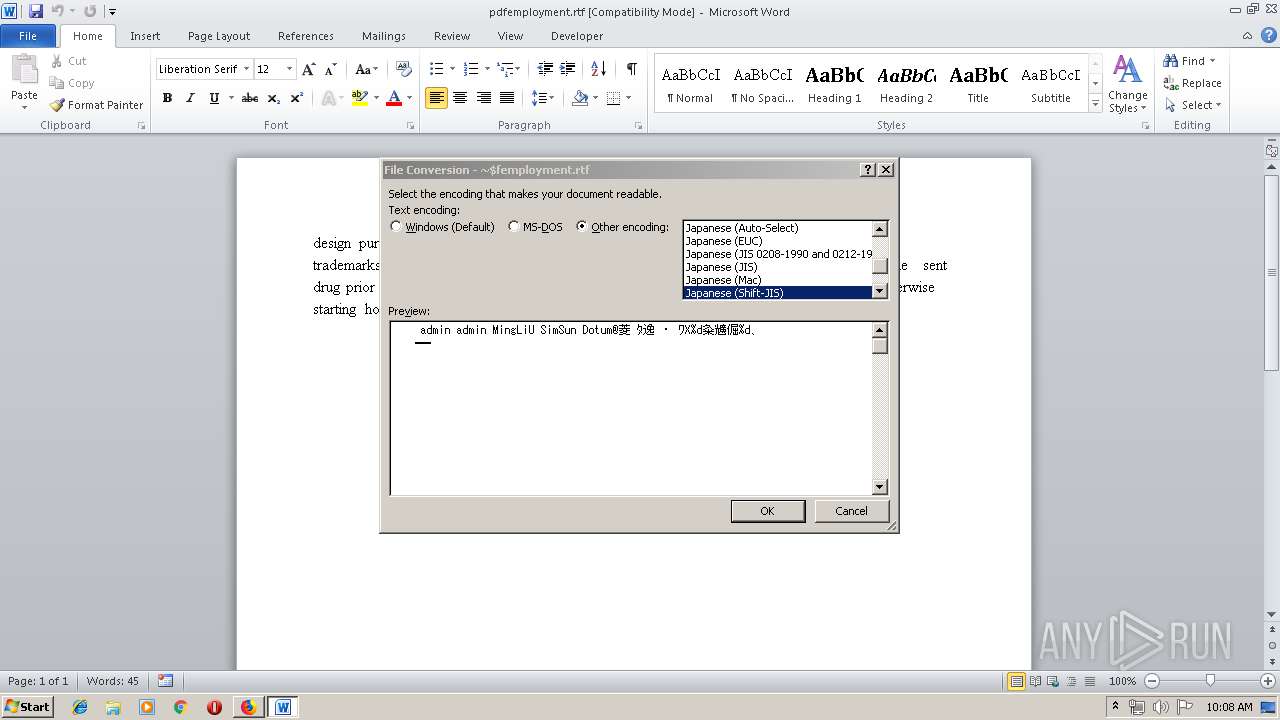Apply the Heading 1 style
Screen dimensions: 1280x720
tap(835, 84)
